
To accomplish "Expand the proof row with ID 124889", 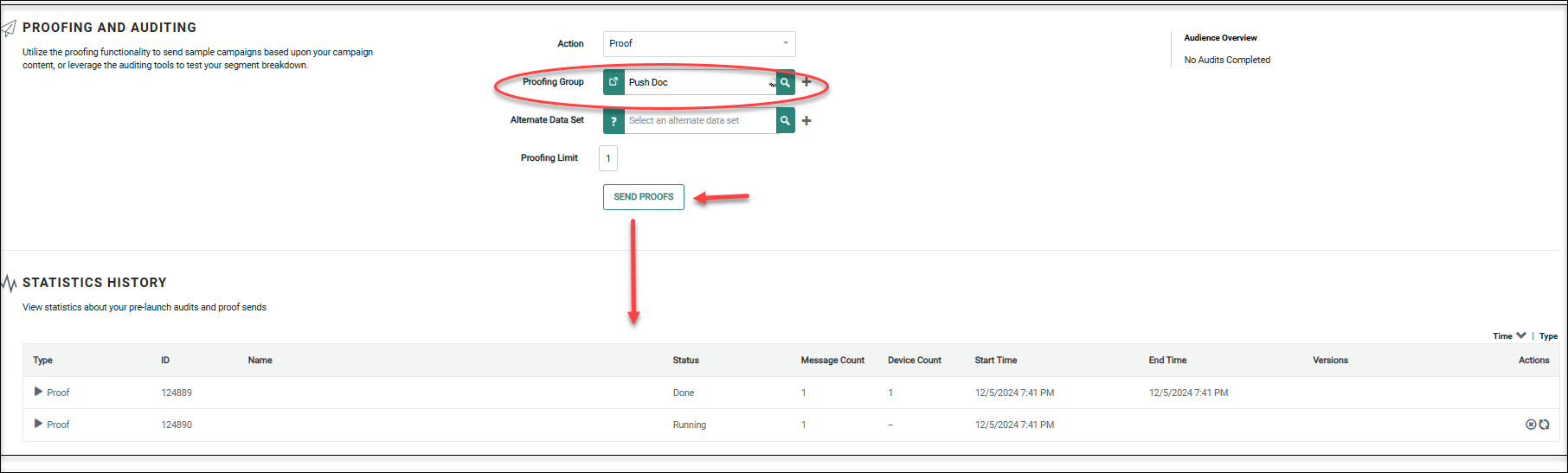I will (38, 392).
